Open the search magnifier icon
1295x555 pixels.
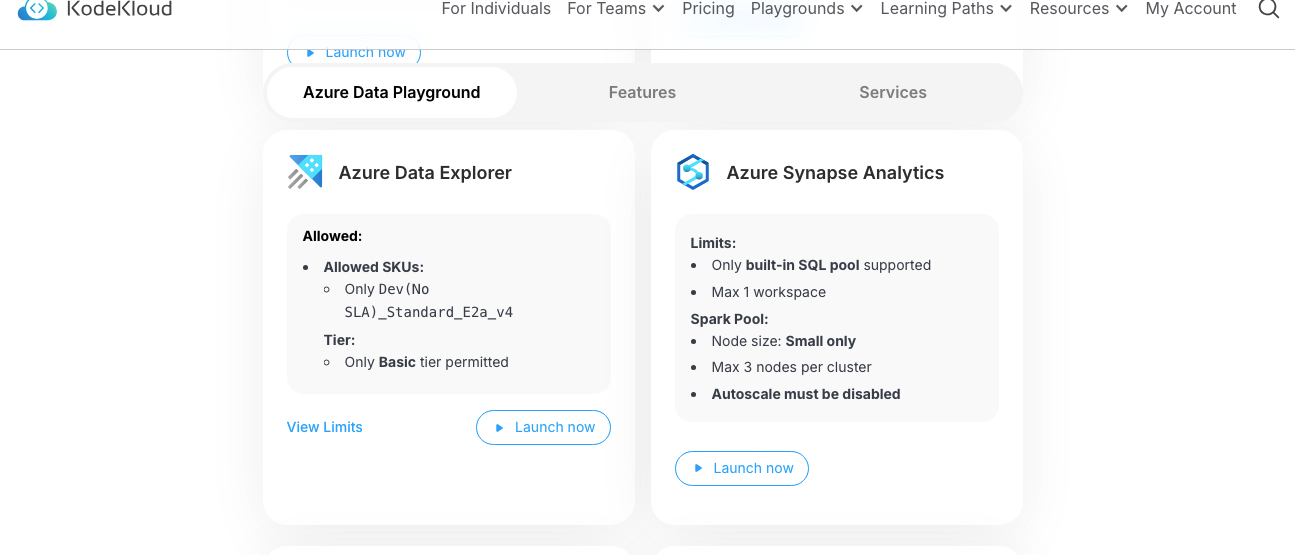coord(1268,9)
